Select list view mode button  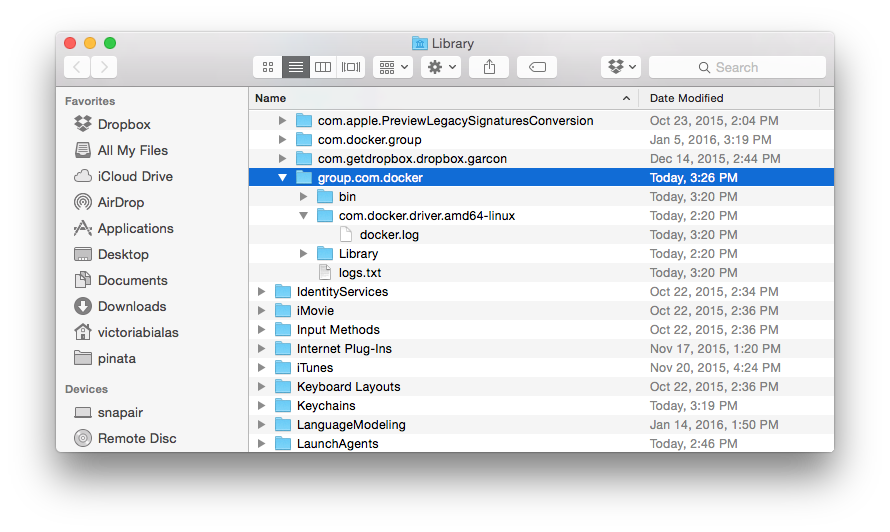tap(295, 67)
